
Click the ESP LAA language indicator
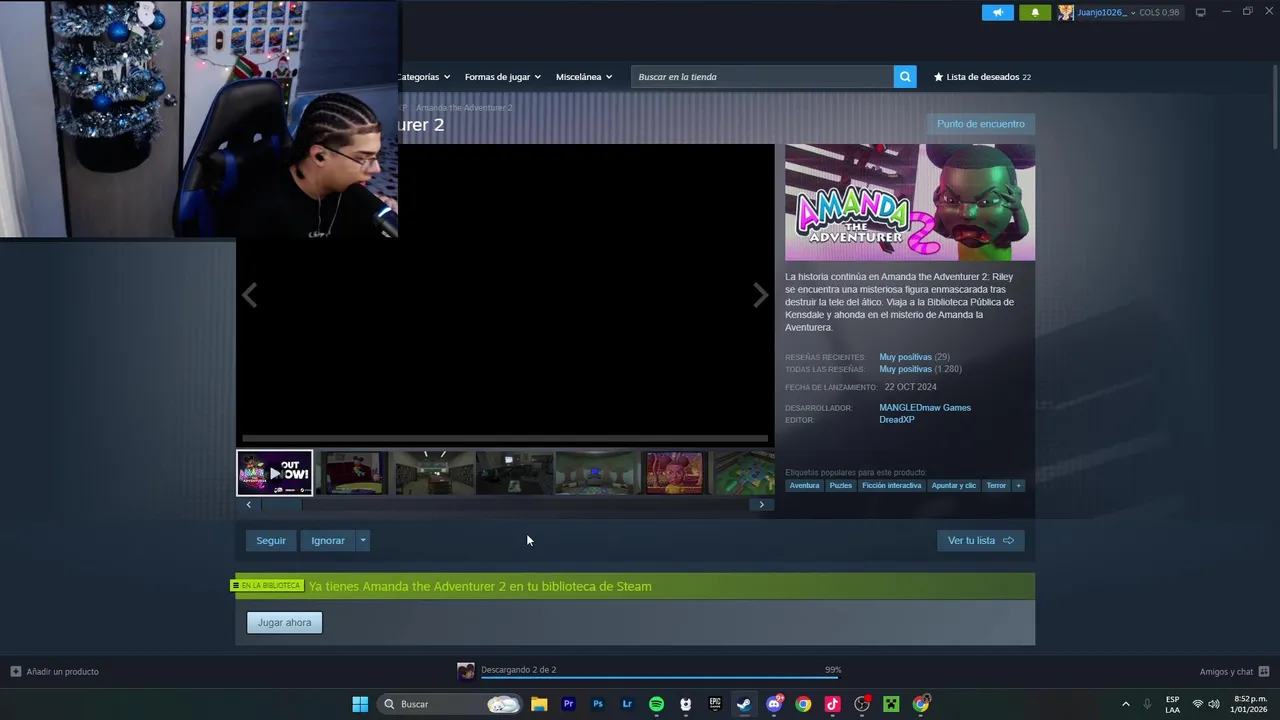click(x=1172, y=704)
